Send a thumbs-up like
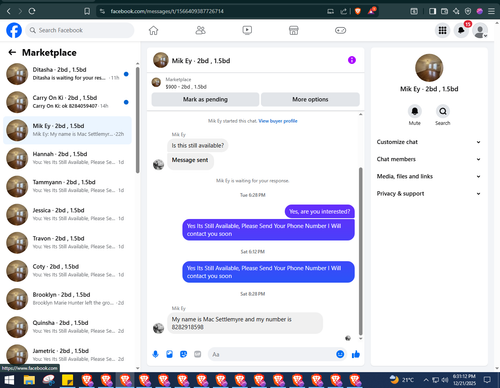500x388 pixels. 356,354
